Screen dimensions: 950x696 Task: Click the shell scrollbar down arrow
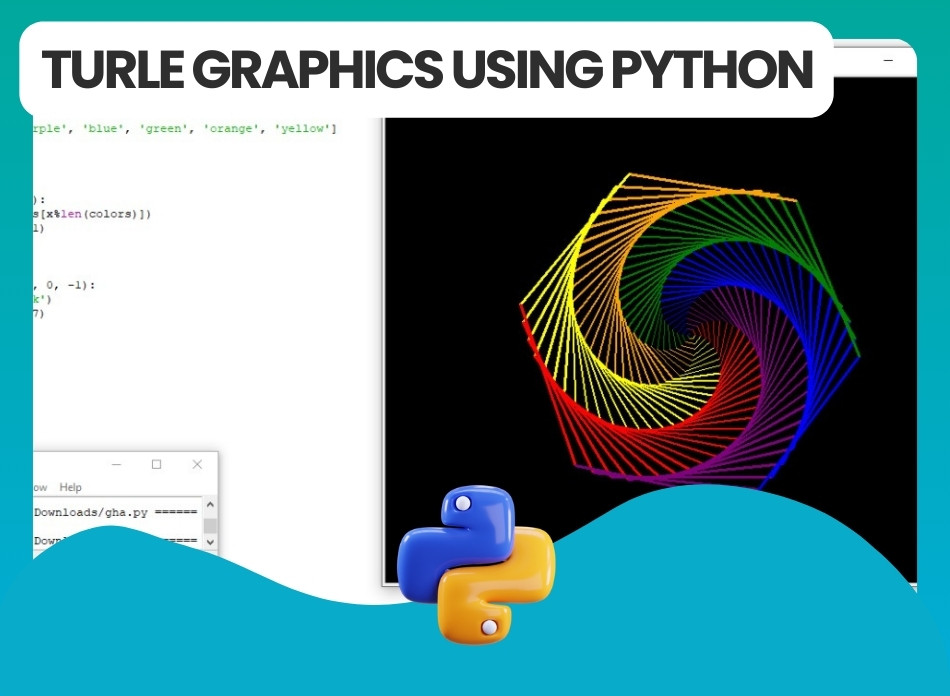coord(210,542)
